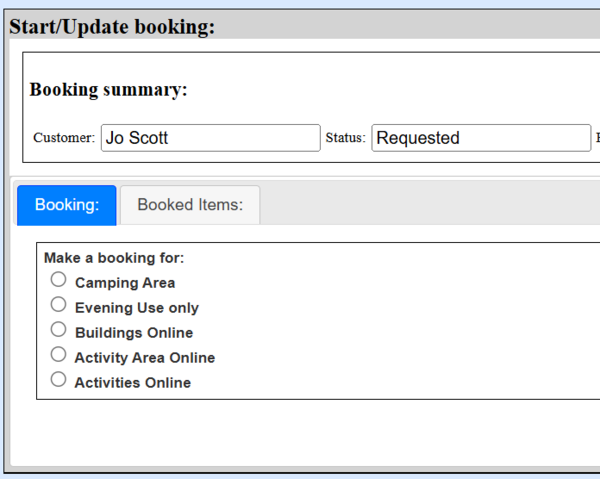The width and height of the screenshot is (600, 479).
Task: Switch to the Booked Items tab
Action: point(190,205)
